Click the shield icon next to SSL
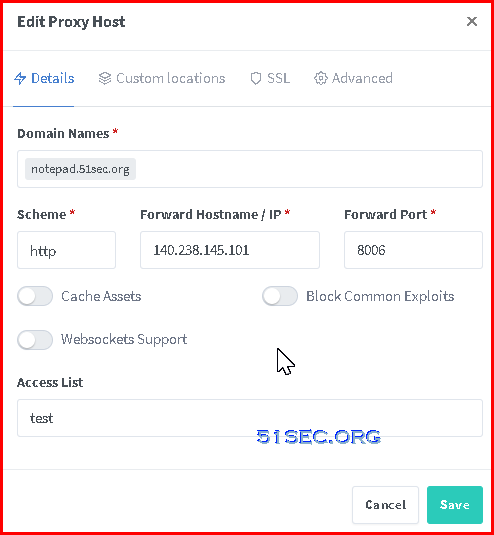Image resolution: width=494 pixels, height=535 pixels. (x=256, y=78)
